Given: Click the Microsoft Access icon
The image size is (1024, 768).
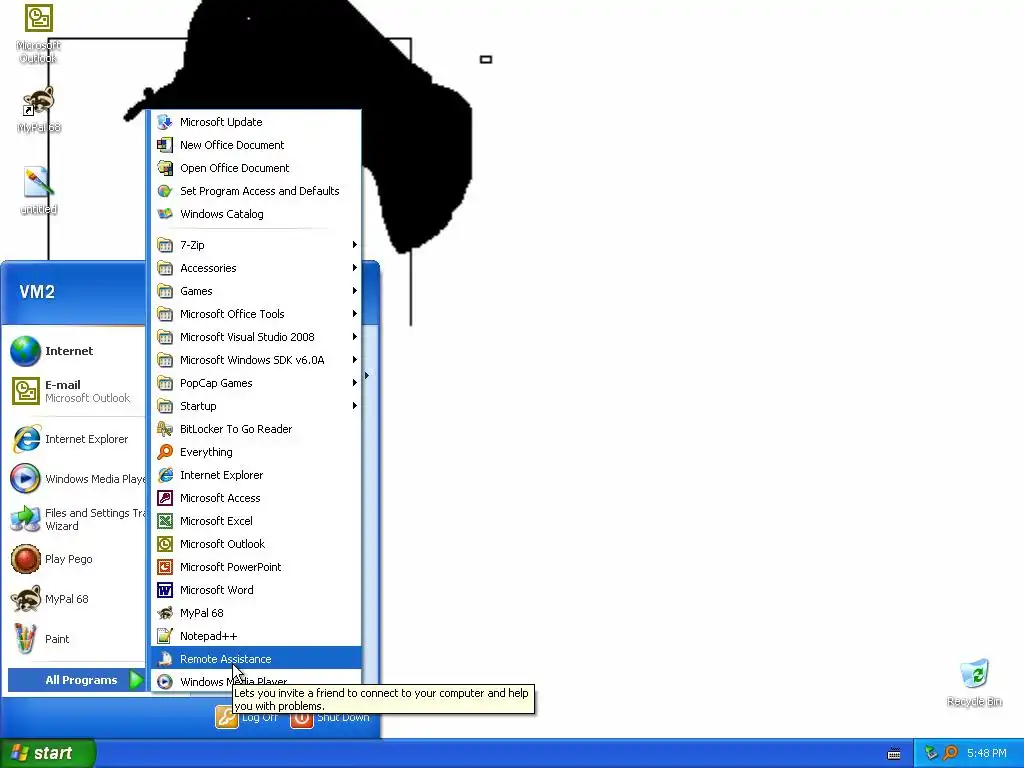Looking at the screenshot, I should point(165,498).
